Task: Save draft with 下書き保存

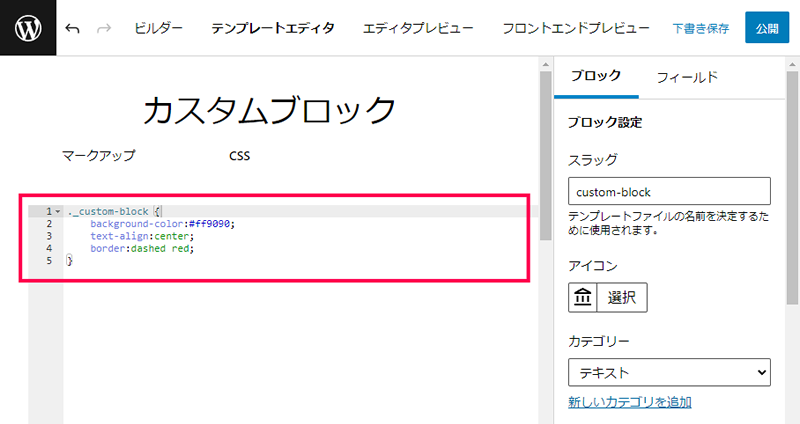Action: (x=701, y=29)
